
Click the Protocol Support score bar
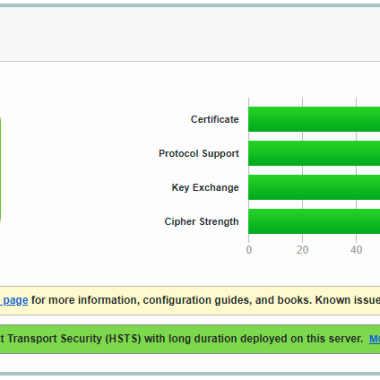[x=314, y=153]
